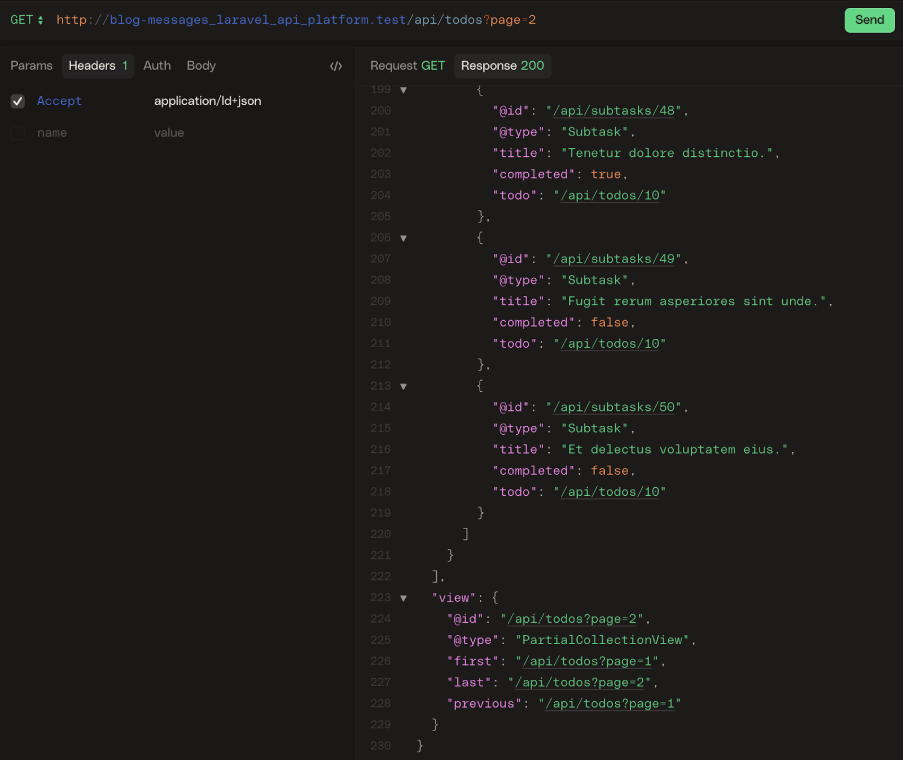The image size is (904, 760).
Task: Click line number 230 in the response
Action: tap(381, 746)
